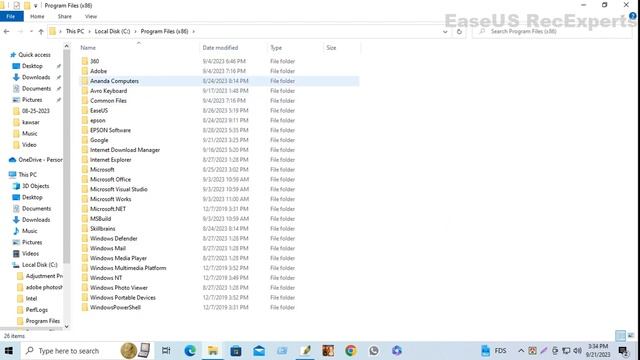
Task: Open the kawsar folder in sidebar
Action: [31, 122]
